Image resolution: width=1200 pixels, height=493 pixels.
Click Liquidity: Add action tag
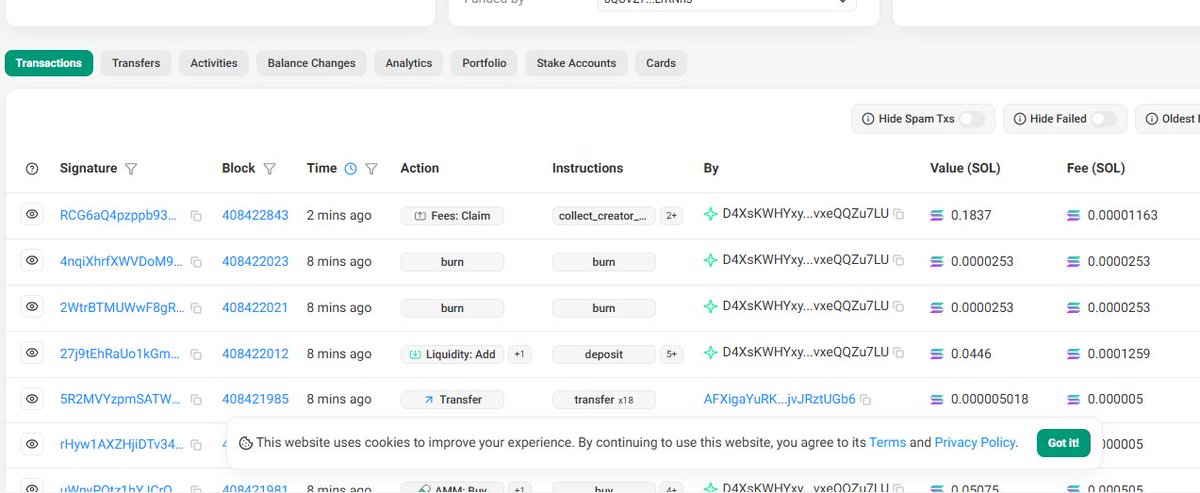pos(452,353)
